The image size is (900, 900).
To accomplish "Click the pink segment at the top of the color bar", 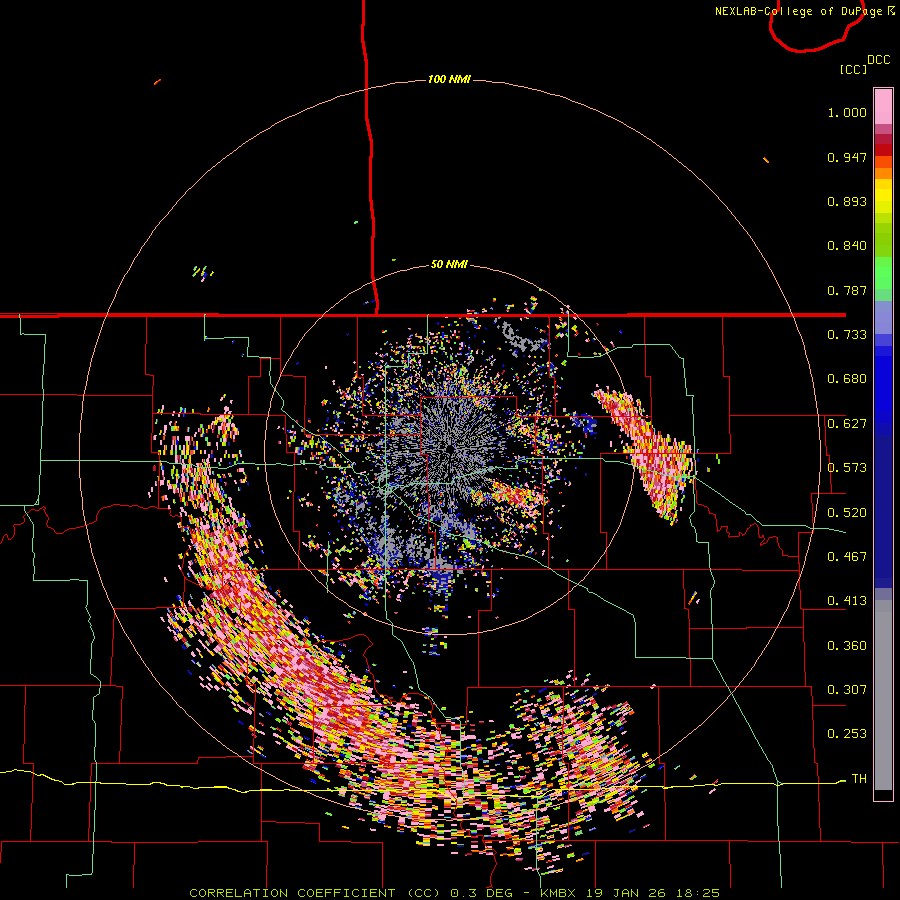I will click(x=883, y=106).
